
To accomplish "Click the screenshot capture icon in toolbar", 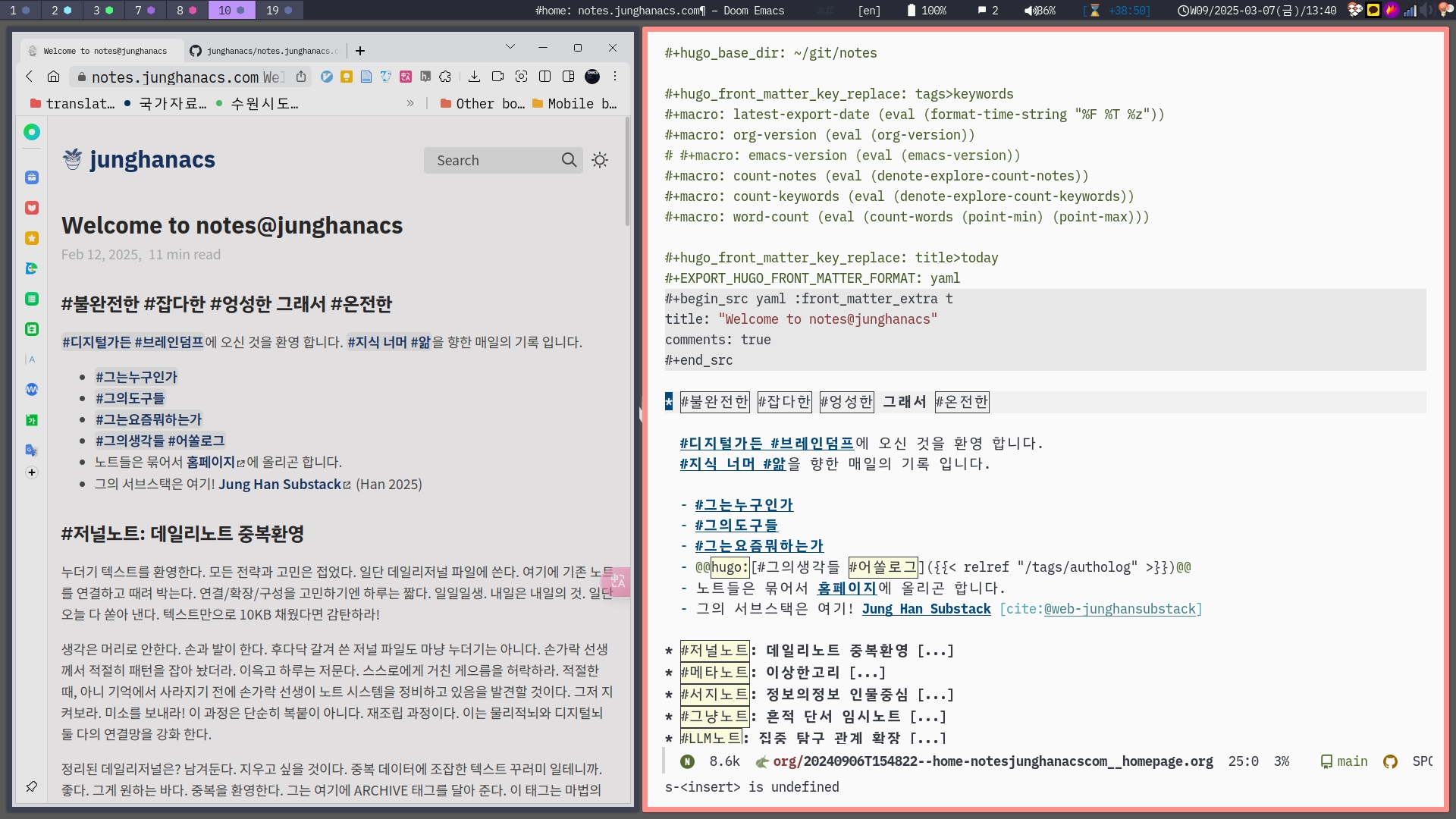I will (521, 77).
